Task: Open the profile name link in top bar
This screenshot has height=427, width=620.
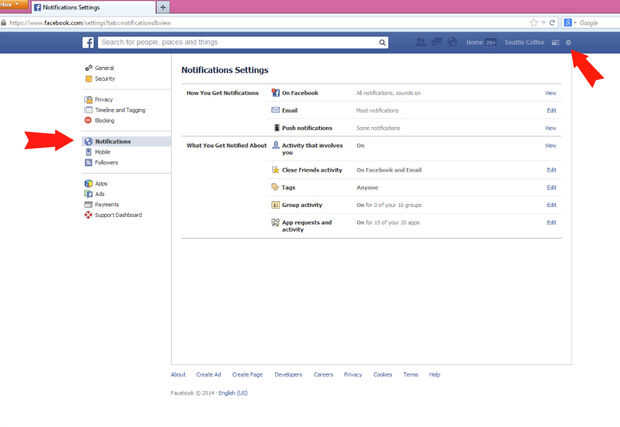Action: pyautogui.click(x=524, y=42)
